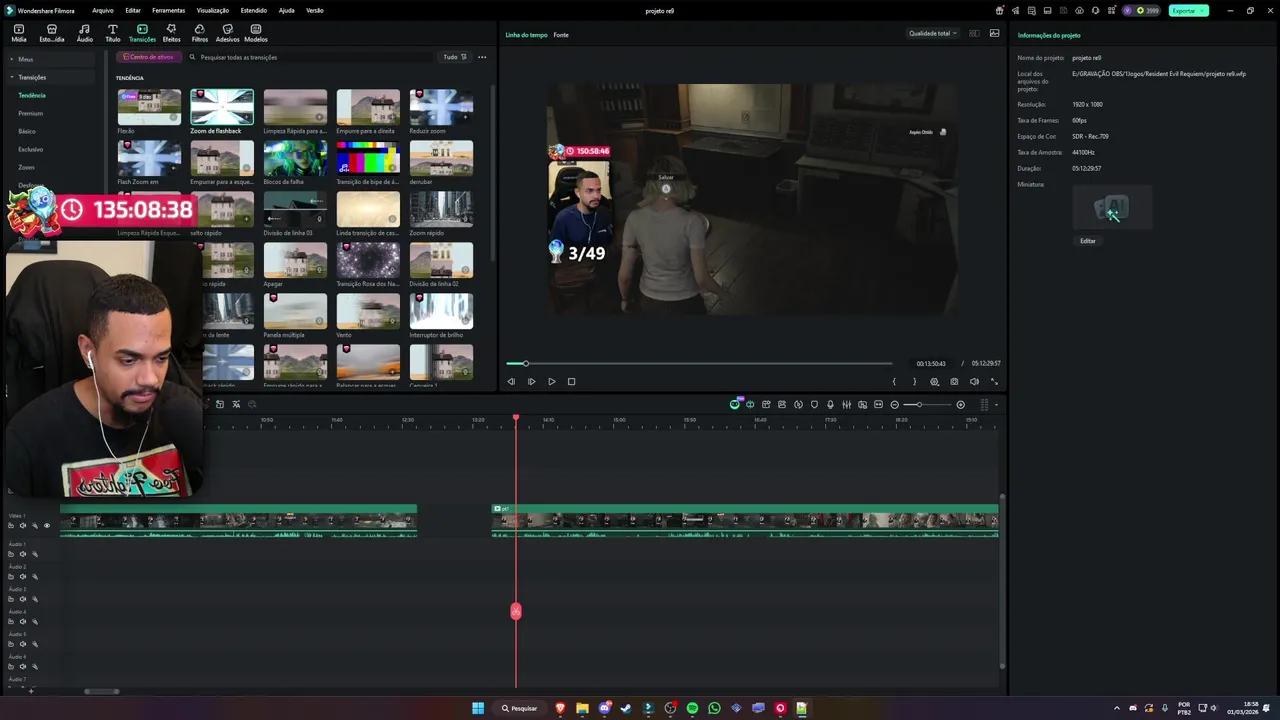This screenshot has height=720, width=1280.
Task: Click the Exportar button
Action: coord(1188,10)
